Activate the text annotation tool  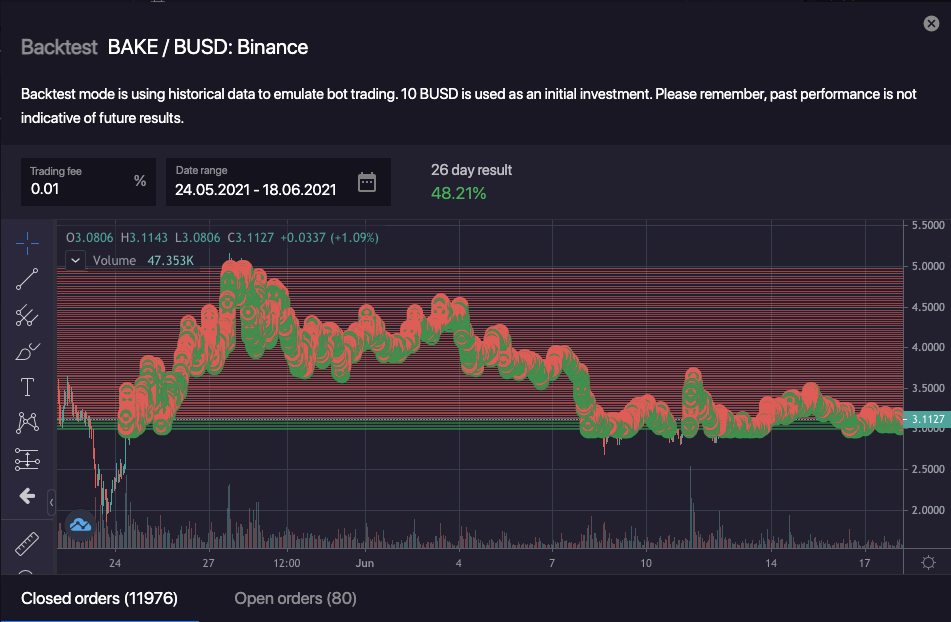pyautogui.click(x=27, y=388)
